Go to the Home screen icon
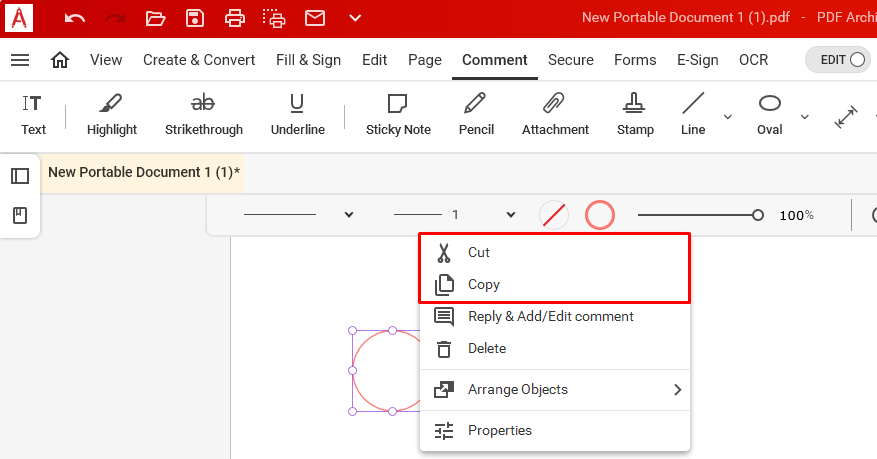Image resolution: width=877 pixels, height=459 pixels. coord(60,60)
